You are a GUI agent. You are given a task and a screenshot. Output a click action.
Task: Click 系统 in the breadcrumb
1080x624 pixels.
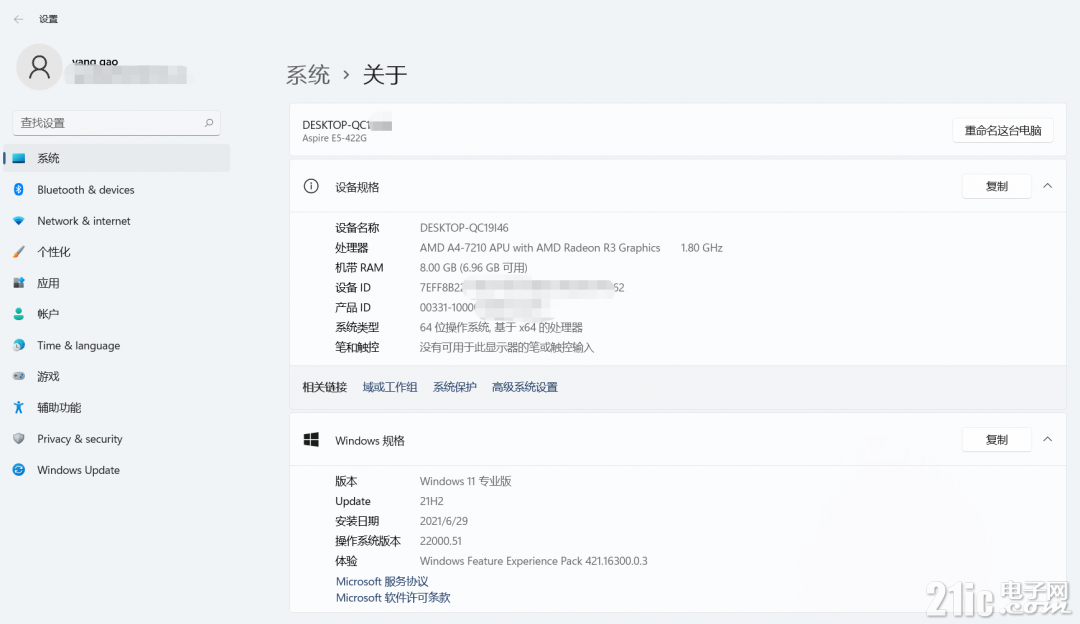tap(308, 74)
